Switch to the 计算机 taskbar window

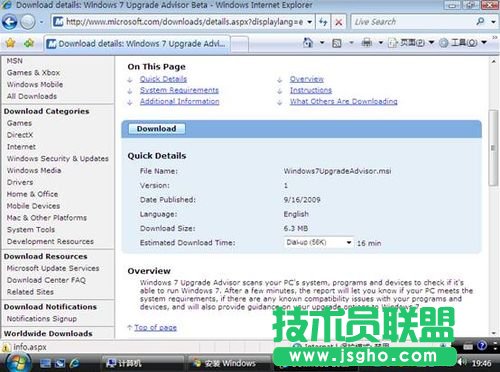(142, 363)
